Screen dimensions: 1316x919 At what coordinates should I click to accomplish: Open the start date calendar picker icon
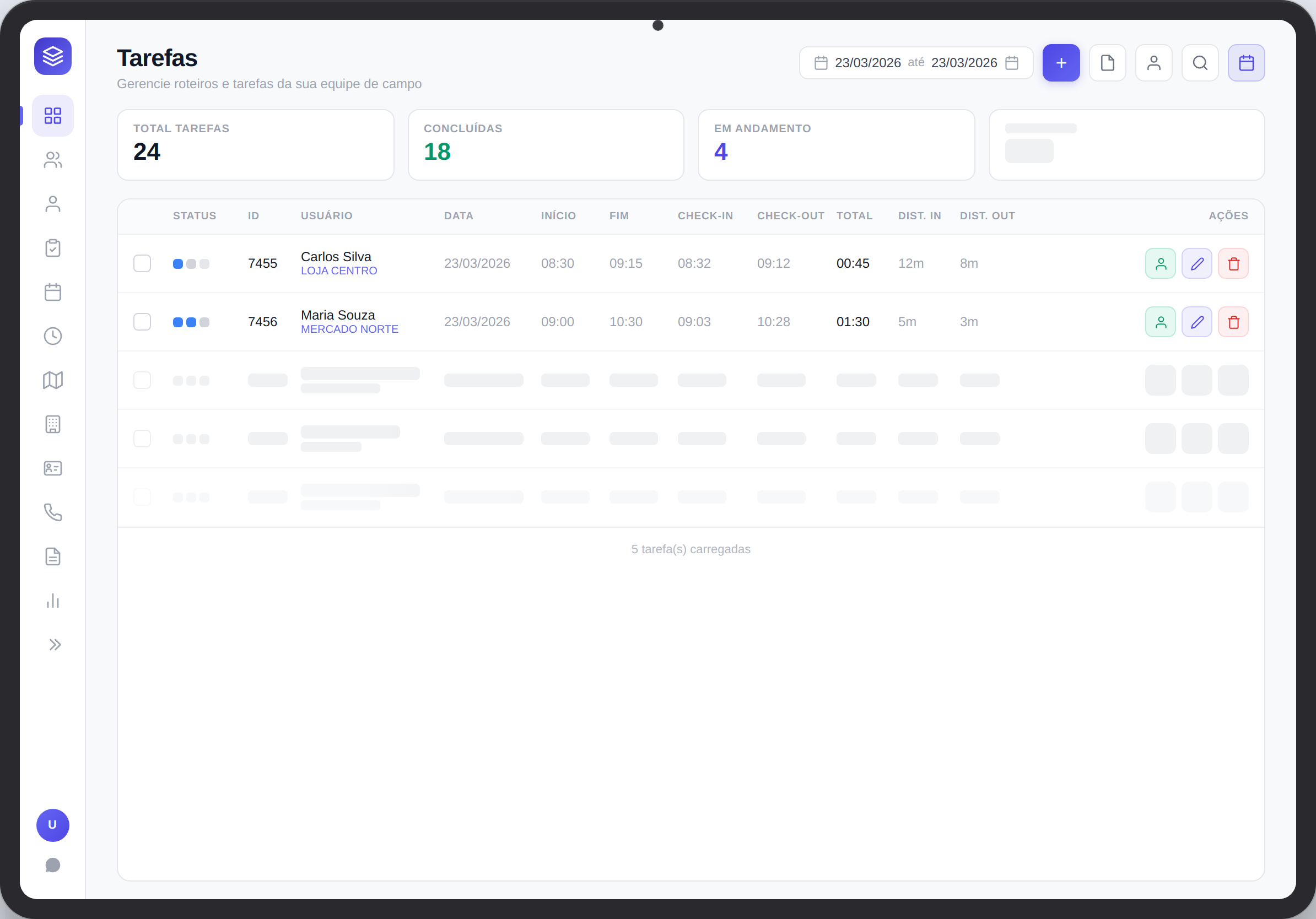tap(821, 63)
